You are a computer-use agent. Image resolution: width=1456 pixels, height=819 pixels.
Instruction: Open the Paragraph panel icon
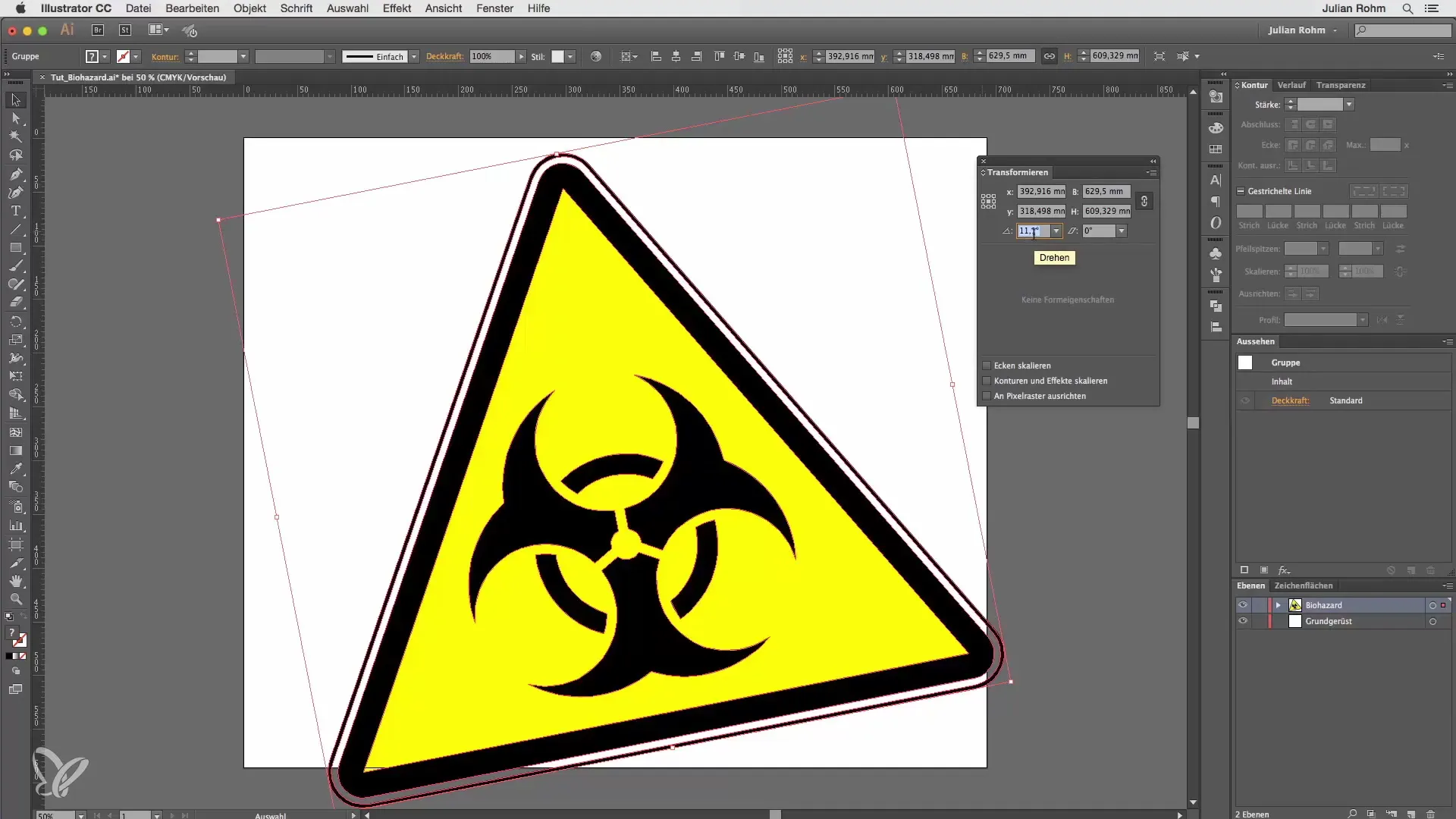pyautogui.click(x=1216, y=202)
